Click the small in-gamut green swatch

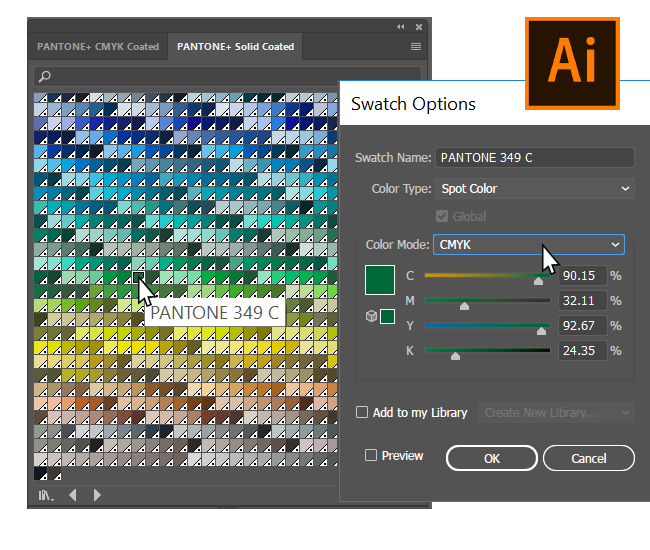(387, 316)
